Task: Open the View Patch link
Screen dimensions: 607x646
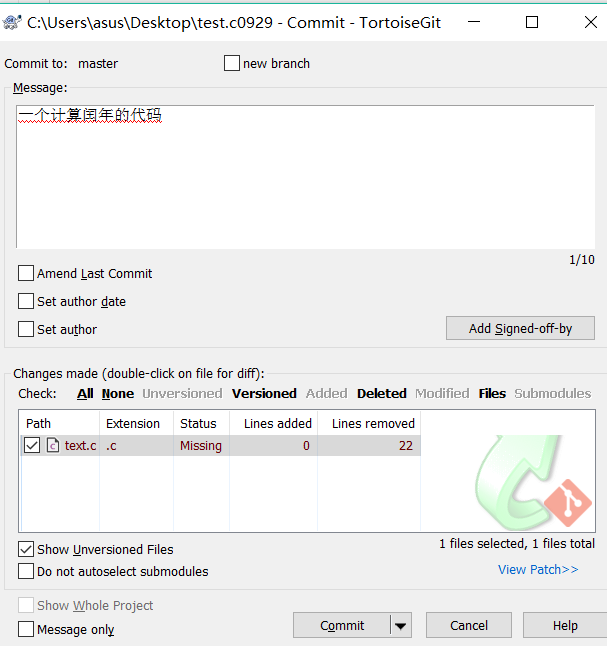Action: point(538,569)
